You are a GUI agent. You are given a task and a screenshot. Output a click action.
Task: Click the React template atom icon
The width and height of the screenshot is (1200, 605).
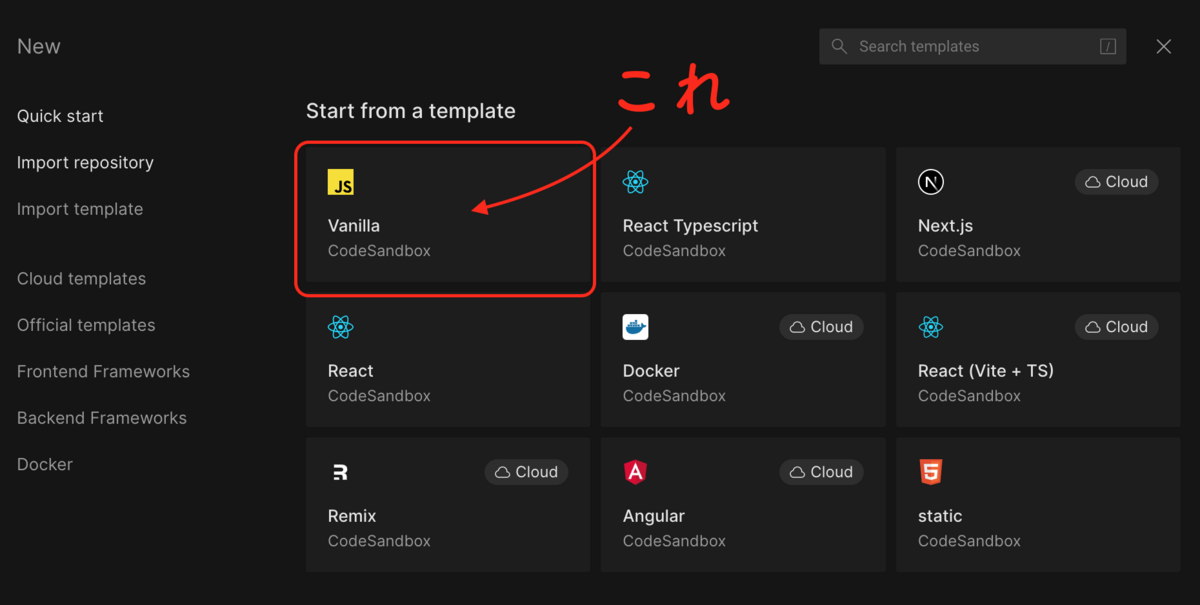point(341,326)
